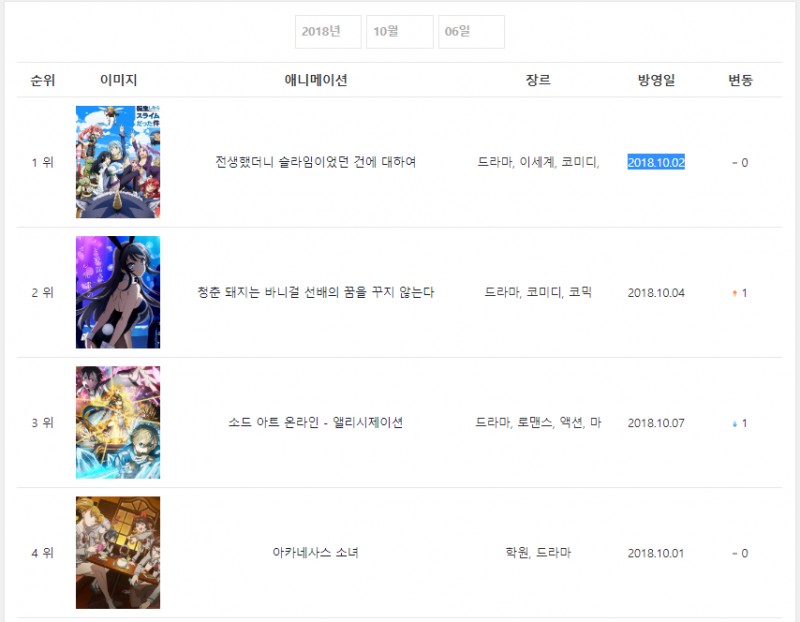The height and width of the screenshot is (622, 800).
Task: Open the 10월 month dropdown
Action: (x=399, y=32)
